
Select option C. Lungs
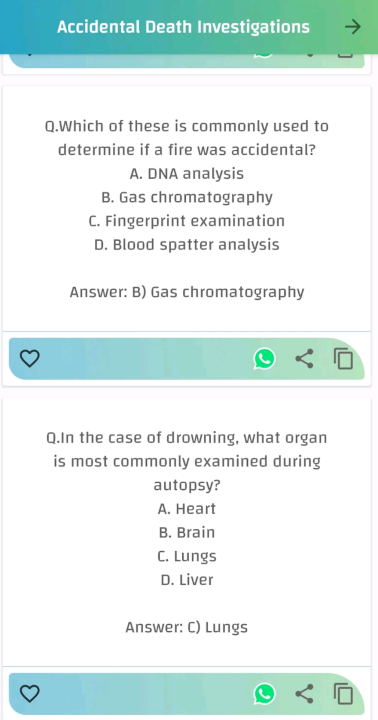click(x=187, y=556)
